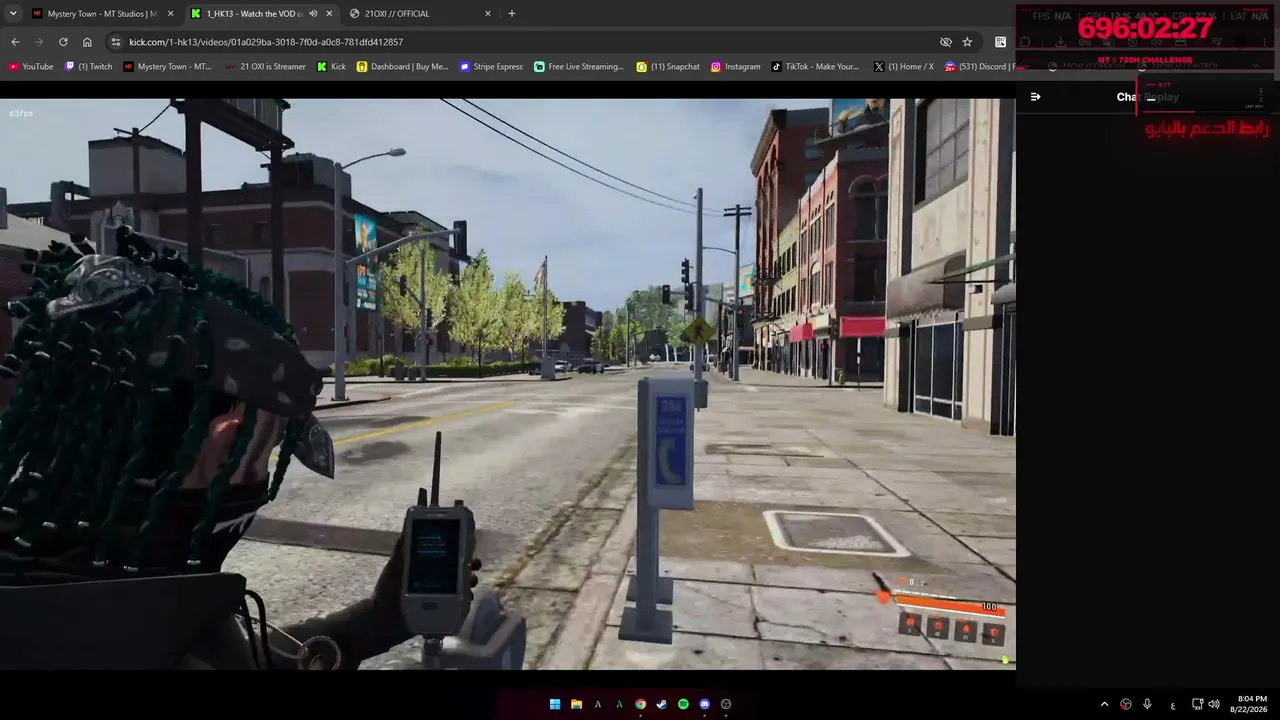Open the browser home page

click(87, 42)
